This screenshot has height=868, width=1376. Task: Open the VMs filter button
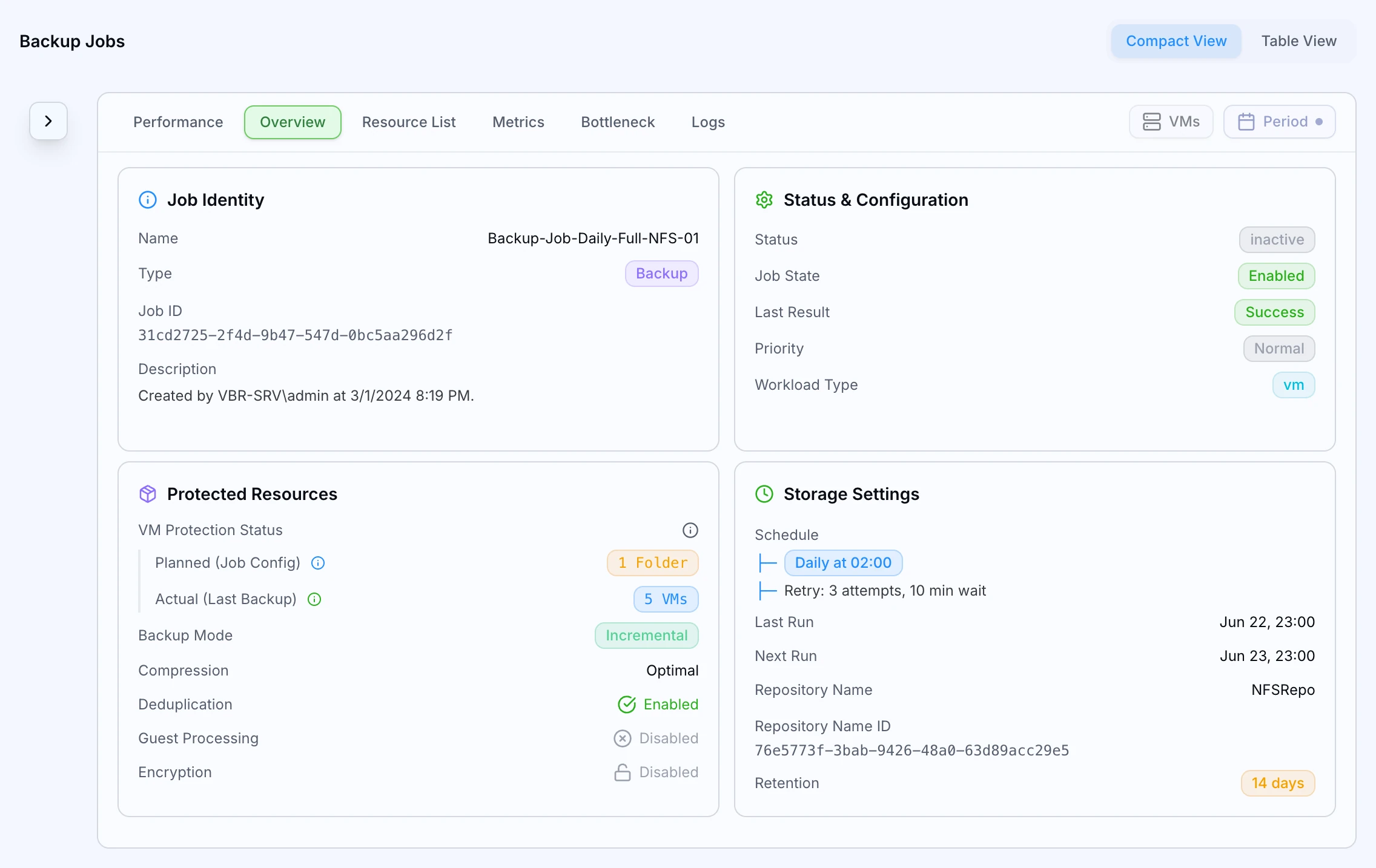[1171, 122]
